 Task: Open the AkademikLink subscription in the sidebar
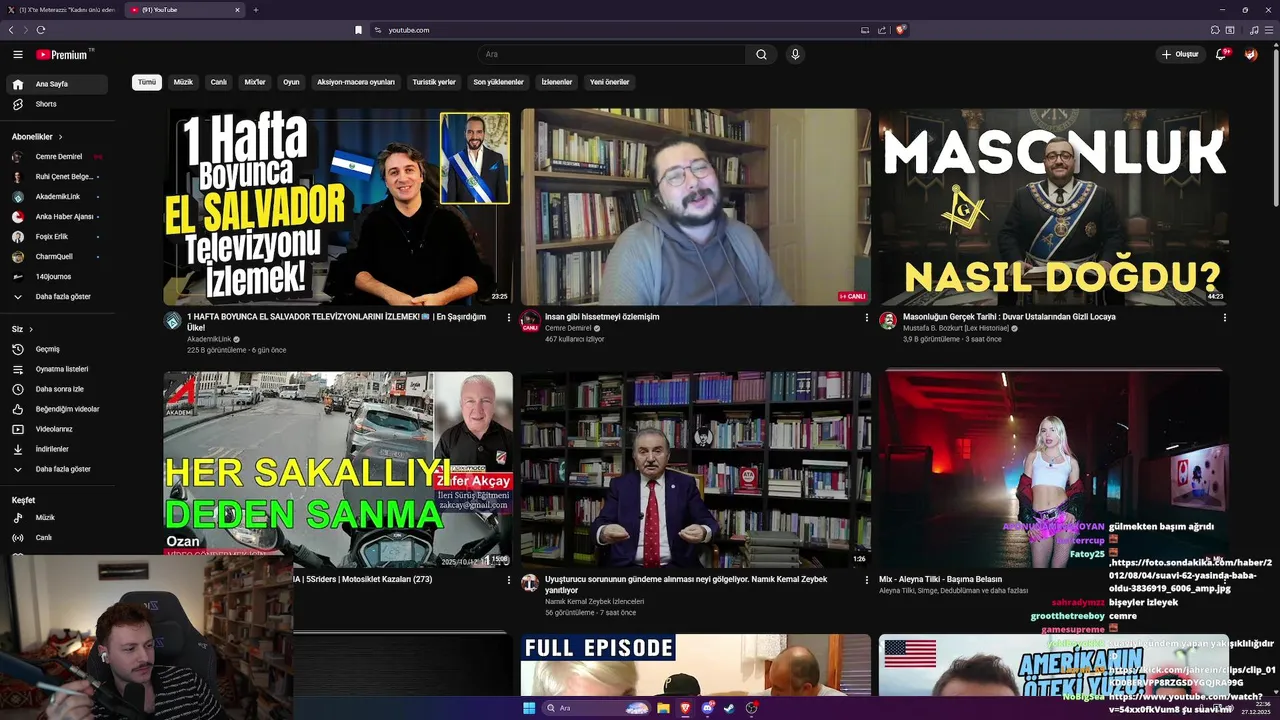tap(57, 197)
